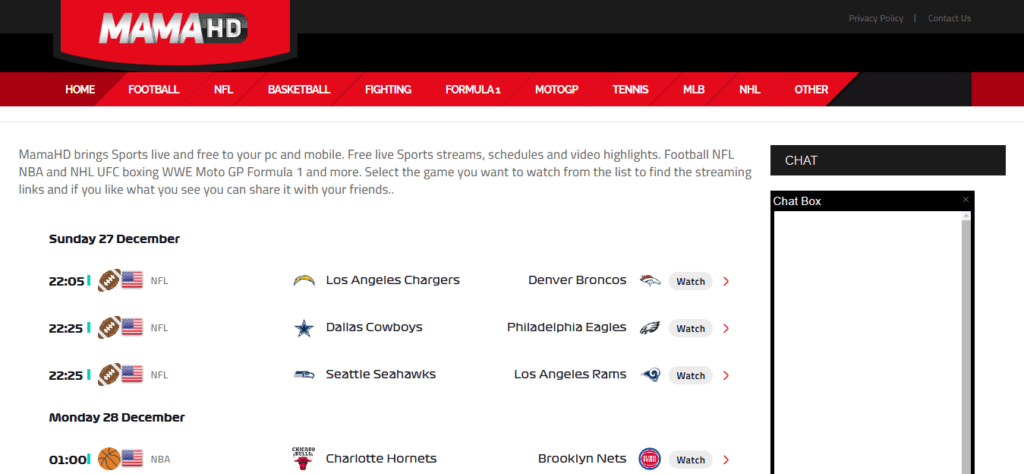Viewport: 1024px width, 474px height.
Task: Open the HOME navigation tab
Action: point(80,89)
